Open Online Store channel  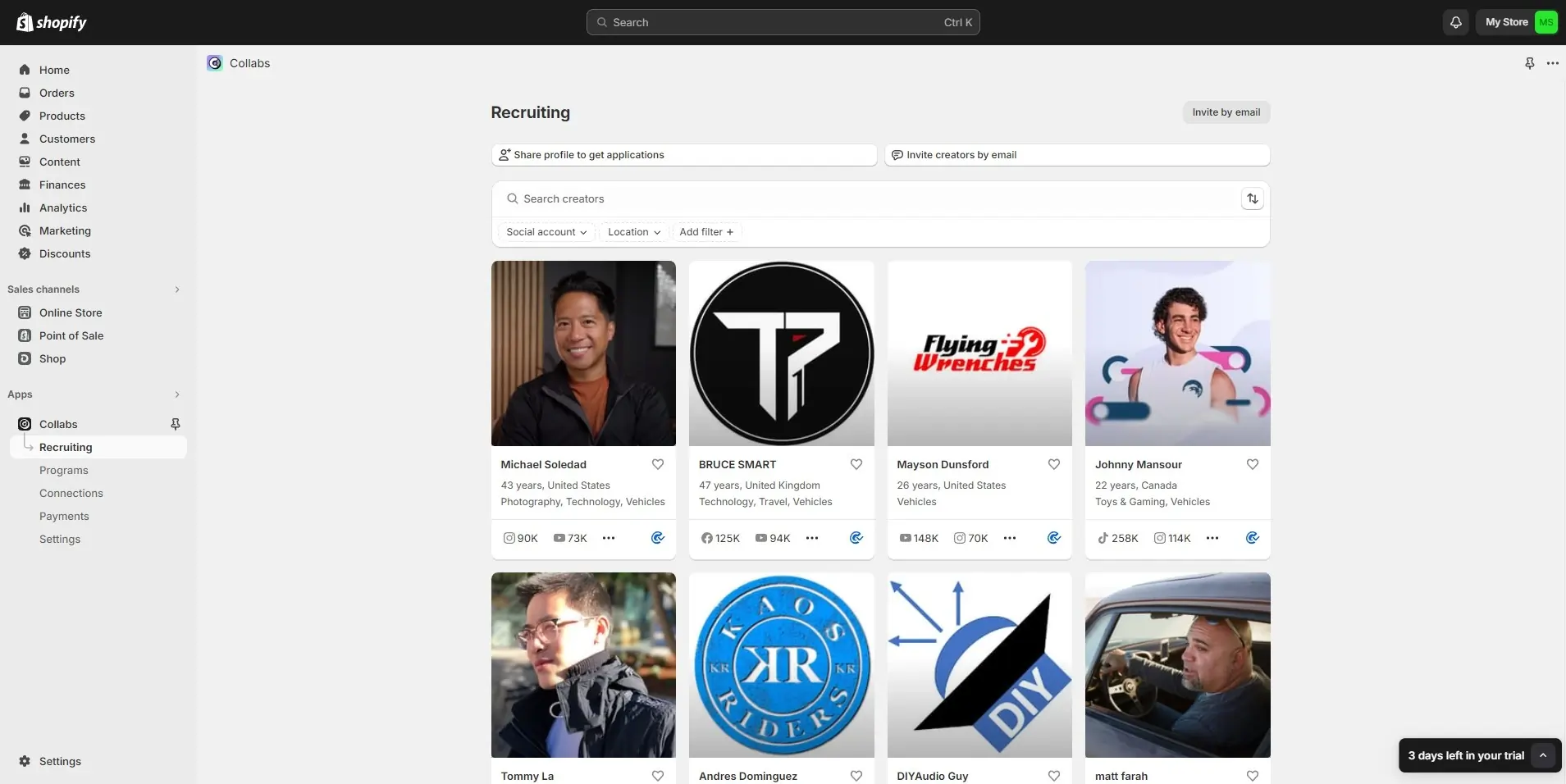click(71, 312)
